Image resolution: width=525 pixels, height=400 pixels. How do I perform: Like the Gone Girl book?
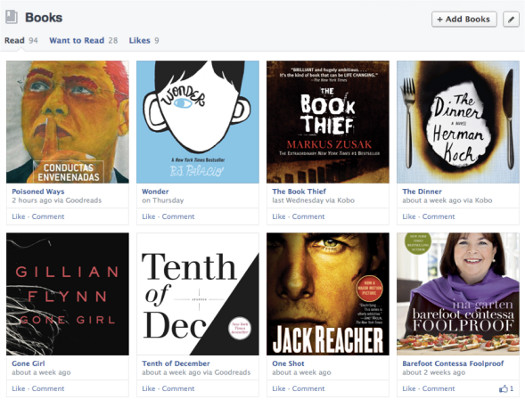[18, 389]
